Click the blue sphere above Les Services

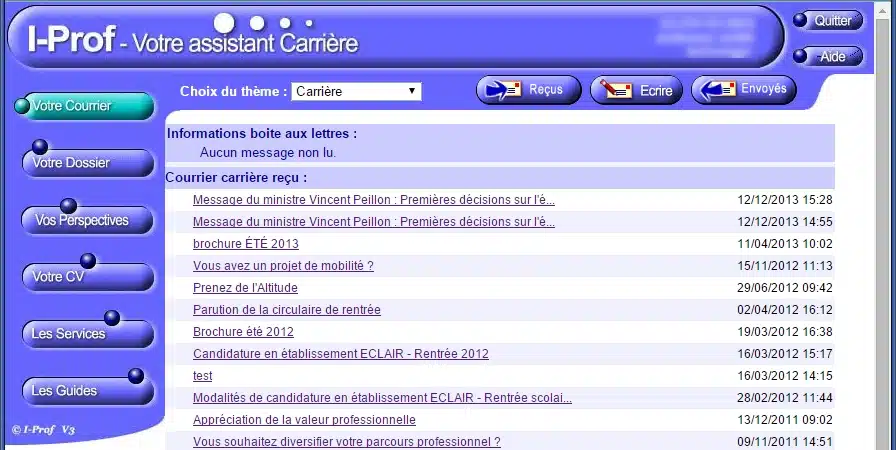coord(112,318)
